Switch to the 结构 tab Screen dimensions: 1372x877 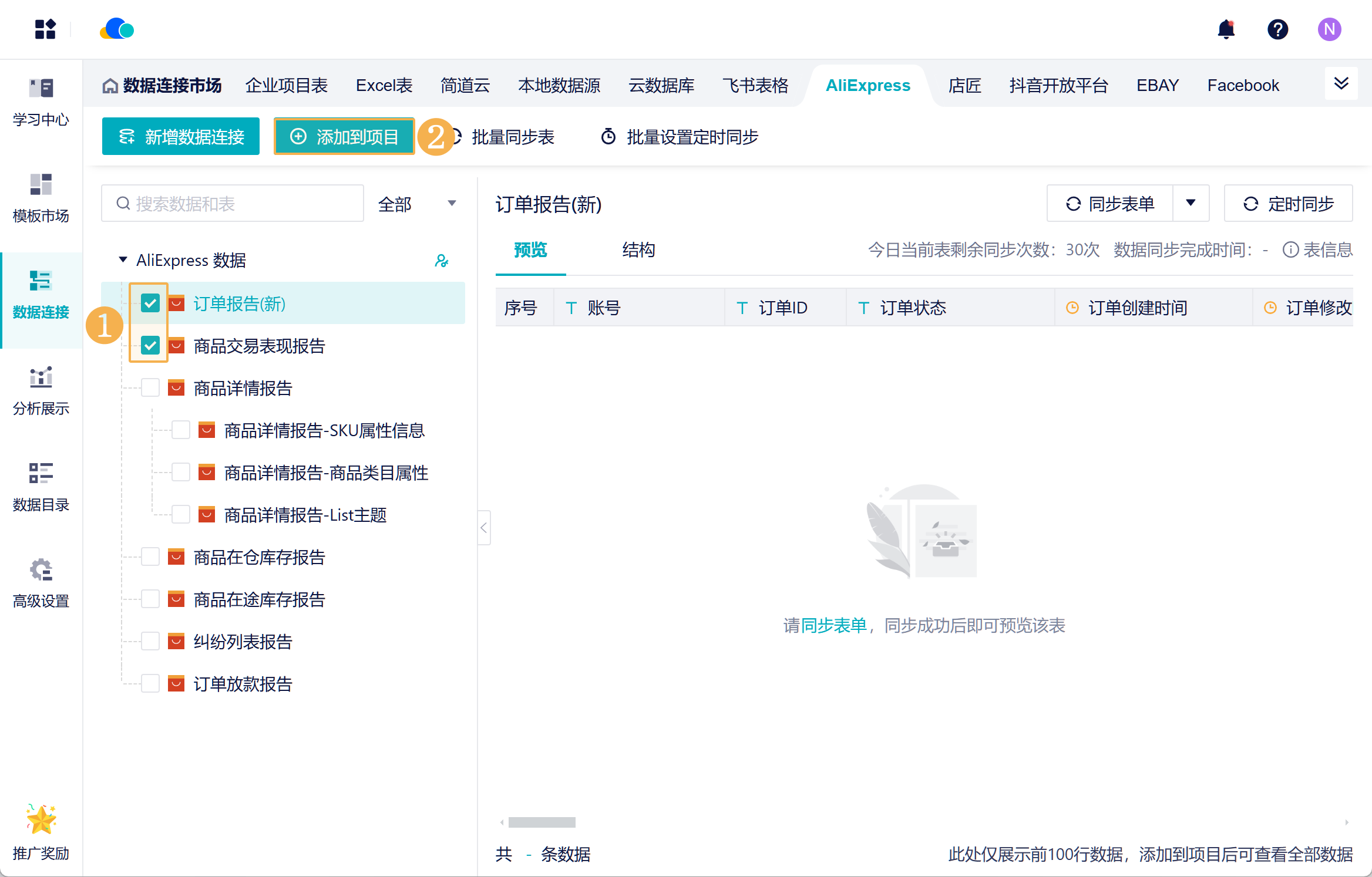(x=638, y=250)
